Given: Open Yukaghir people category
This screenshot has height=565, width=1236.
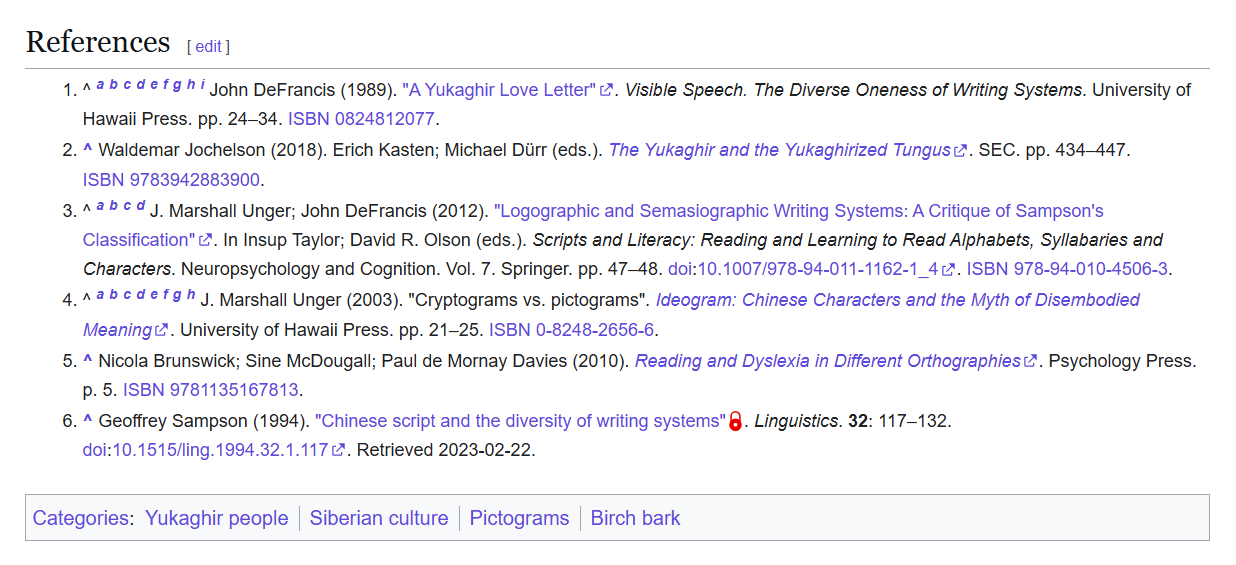Looking at the screenshot, I should [217, 518].
